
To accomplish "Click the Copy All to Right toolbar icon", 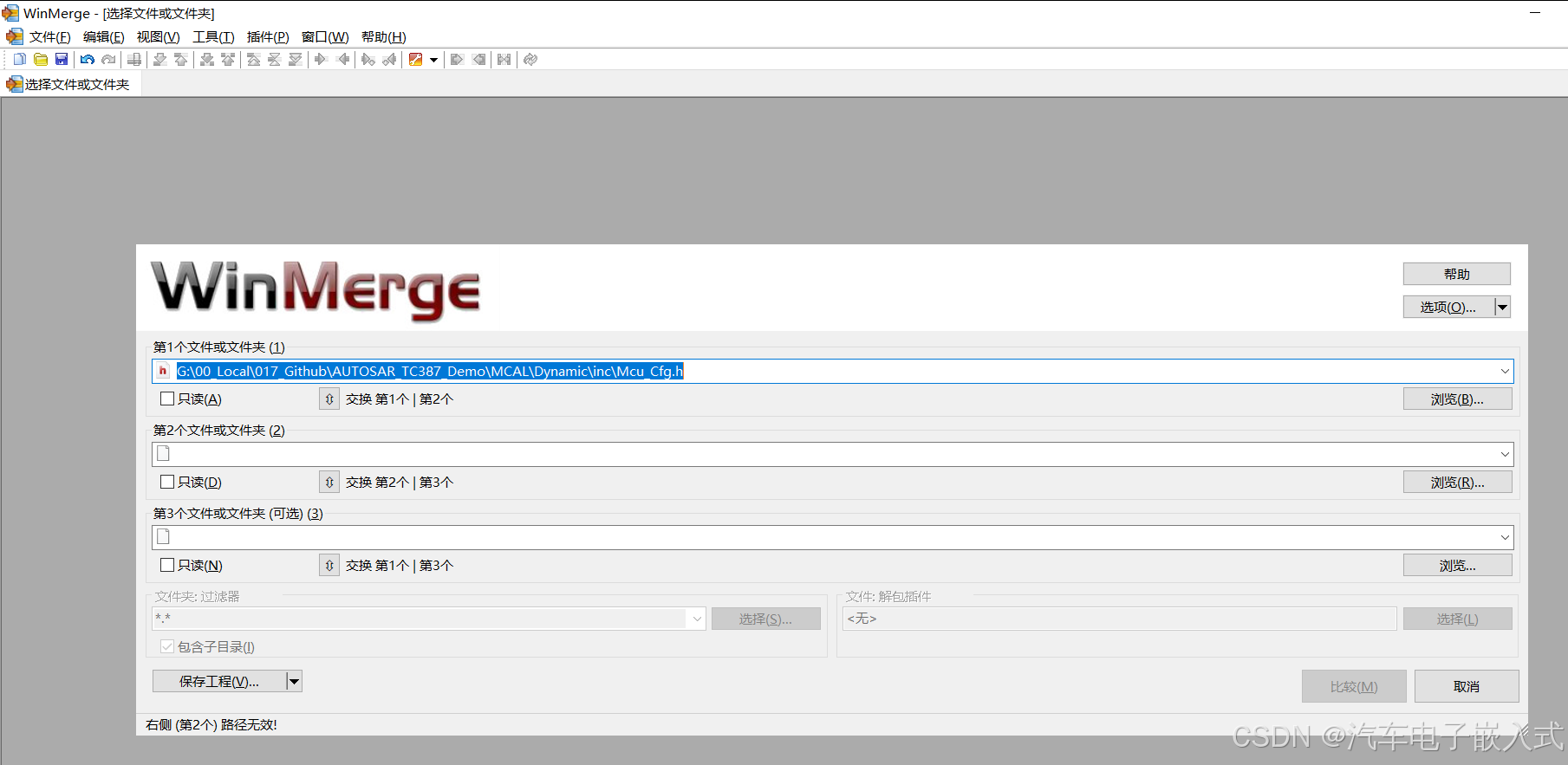I will (x=458, y=59).
